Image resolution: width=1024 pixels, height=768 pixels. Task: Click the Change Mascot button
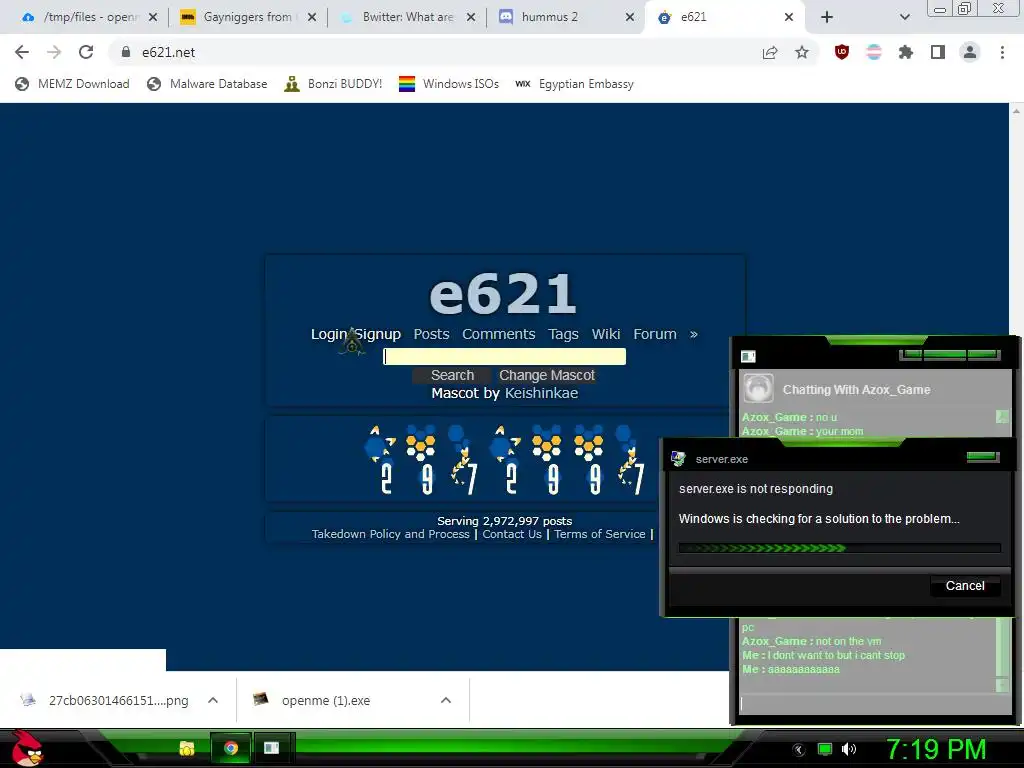pyautogui.click(x=547, y=376)
